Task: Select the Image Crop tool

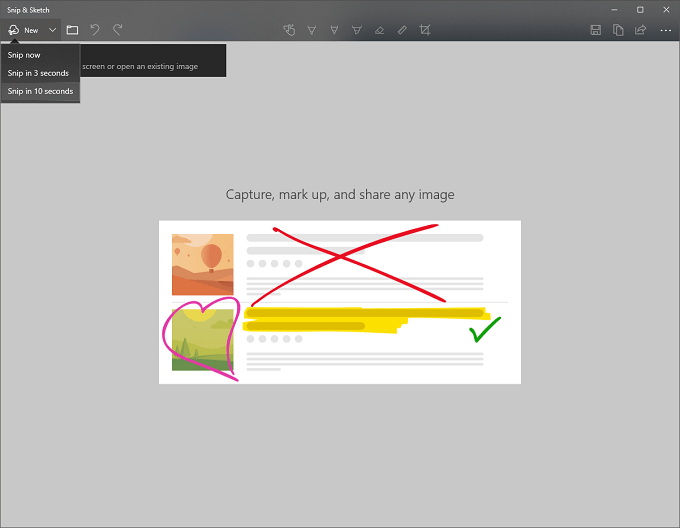Action: click(x=425, y=30)
